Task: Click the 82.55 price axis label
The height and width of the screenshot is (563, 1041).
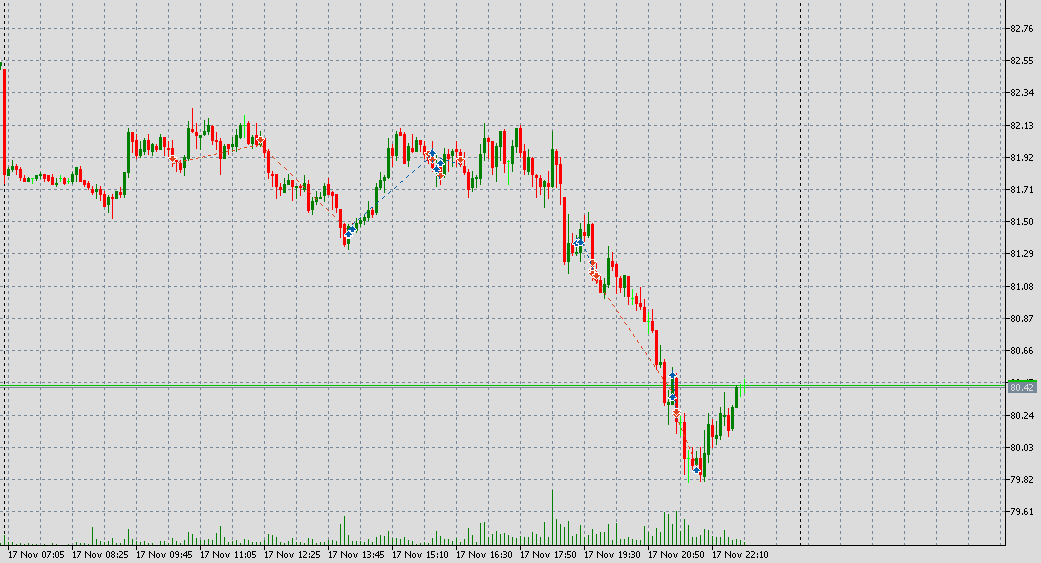Action: (1021, 60)
